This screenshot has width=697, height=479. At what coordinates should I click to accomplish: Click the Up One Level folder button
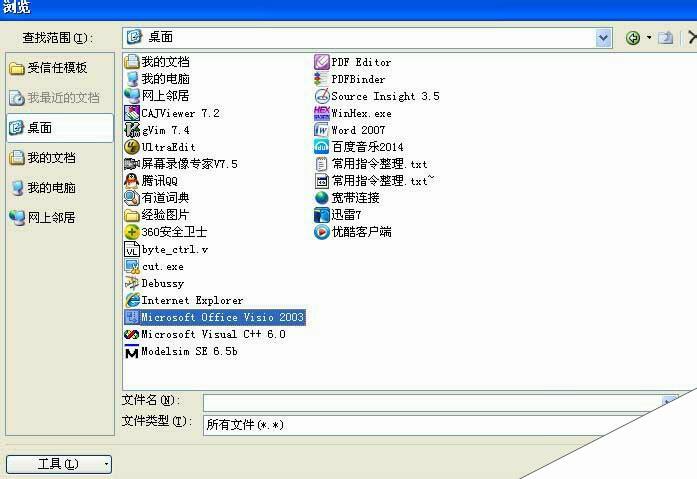[665, 38]
